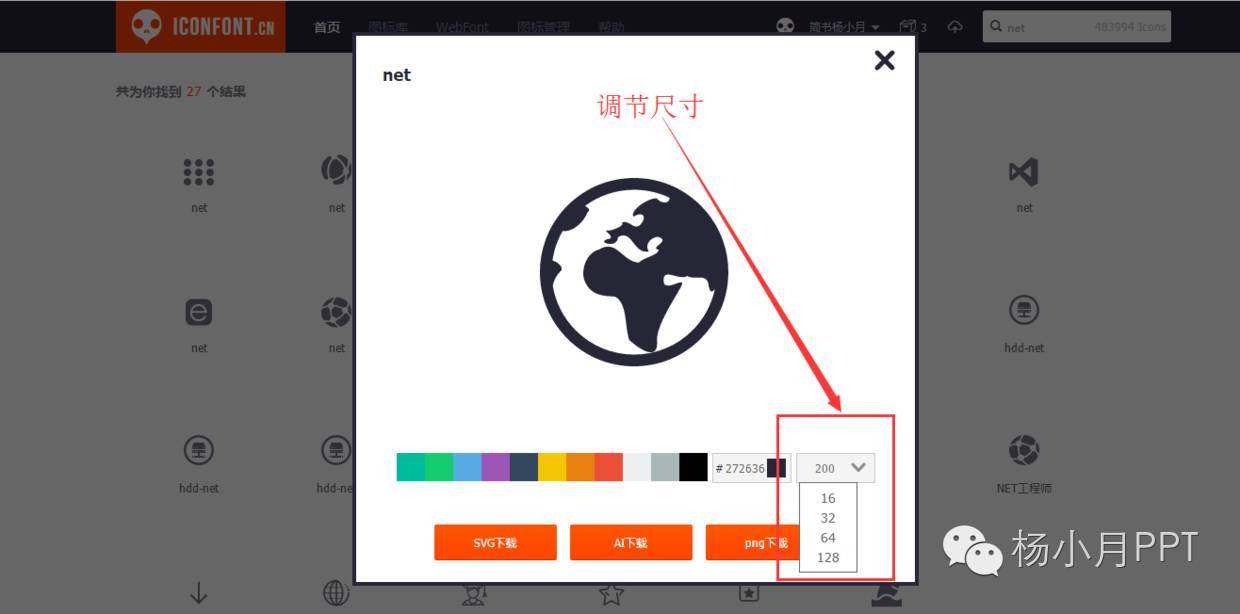Image resolution: width=1240 pixels, height=614 pixels.
Task: Open the 首页 navigation tab
Action: tap(327, 27)
